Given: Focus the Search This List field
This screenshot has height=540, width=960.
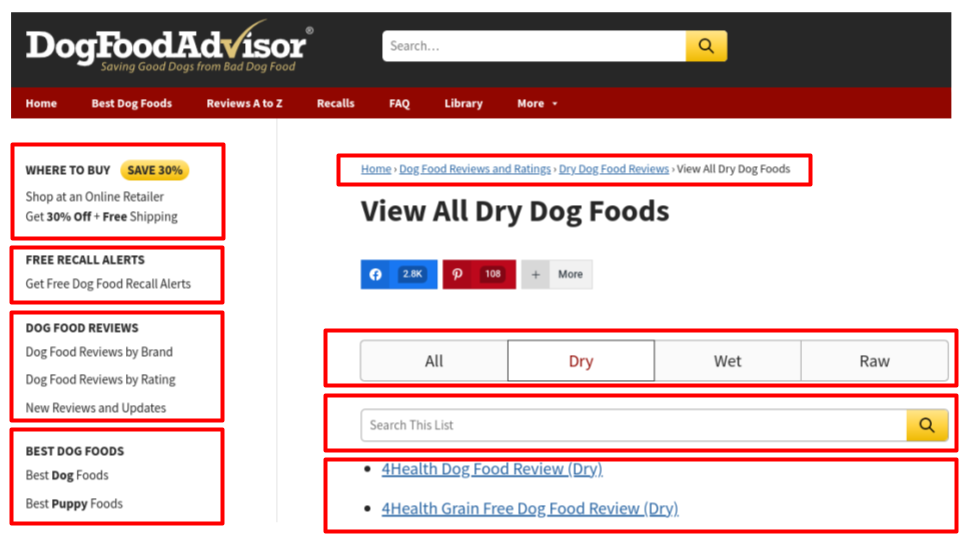Looking at the screenshot, I should [x=634, y=425].
